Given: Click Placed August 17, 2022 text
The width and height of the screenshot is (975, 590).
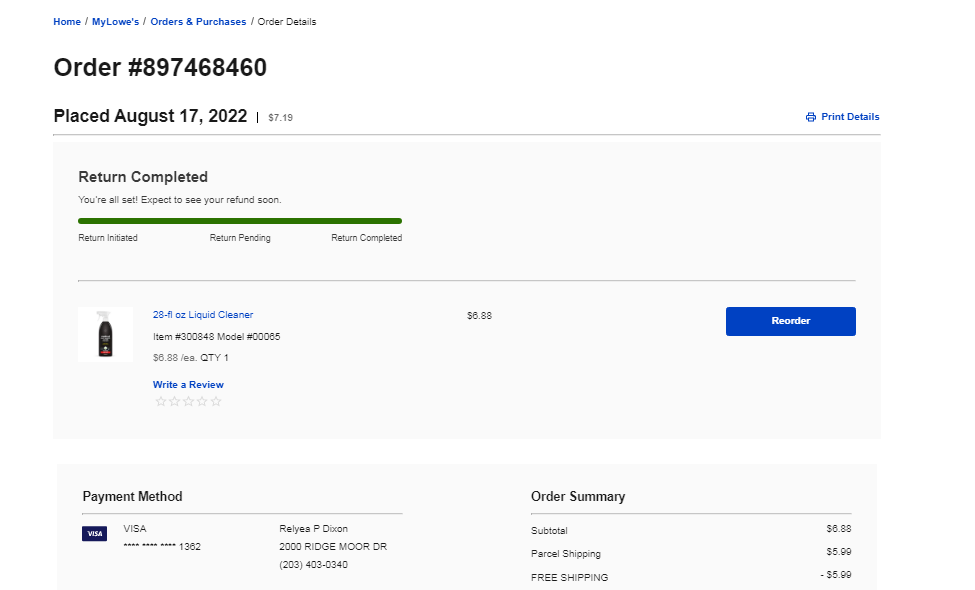Looking at the screenshot, I should 150,116.
